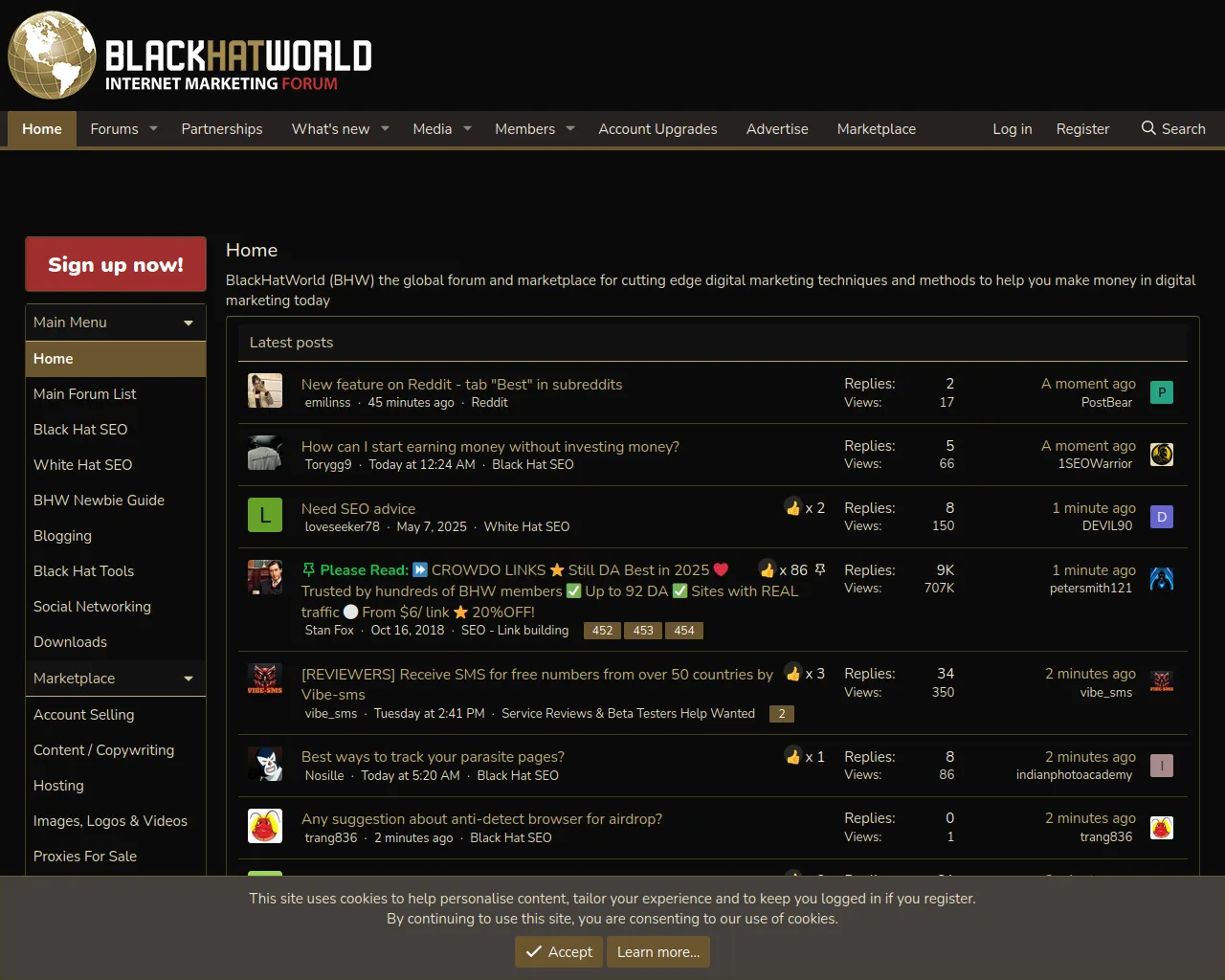
Task: Open White Hat SEO sidebar link
Action: click(x=116, y=465)
